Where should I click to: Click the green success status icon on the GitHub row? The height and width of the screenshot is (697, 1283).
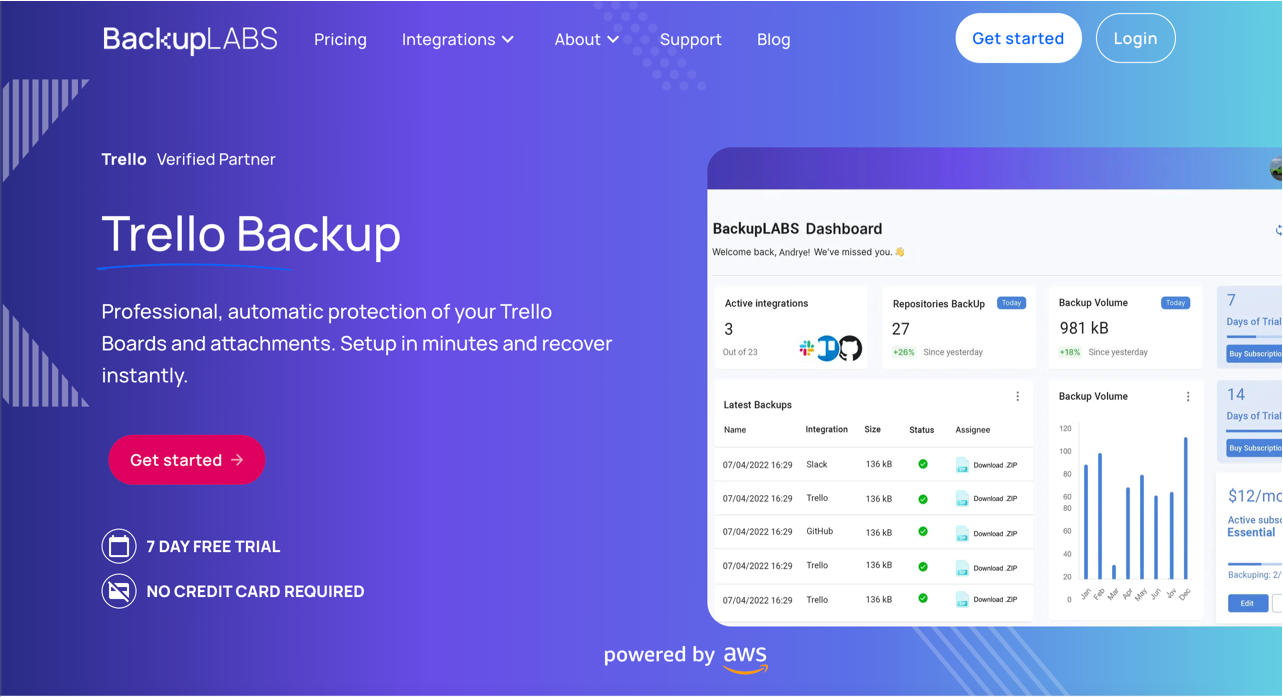[923, 531]
